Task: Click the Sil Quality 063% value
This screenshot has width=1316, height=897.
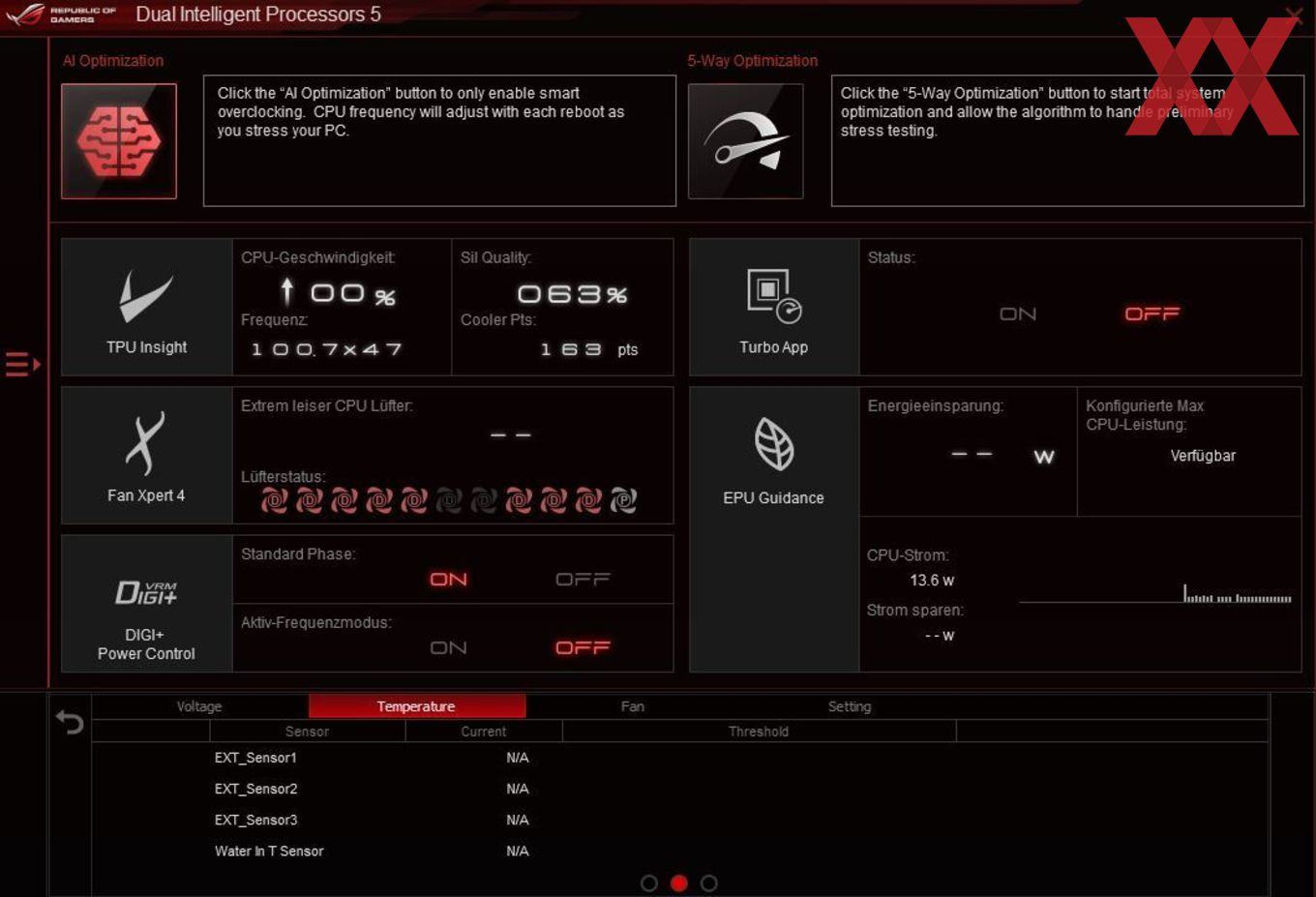Action: [x=572, y=294]
